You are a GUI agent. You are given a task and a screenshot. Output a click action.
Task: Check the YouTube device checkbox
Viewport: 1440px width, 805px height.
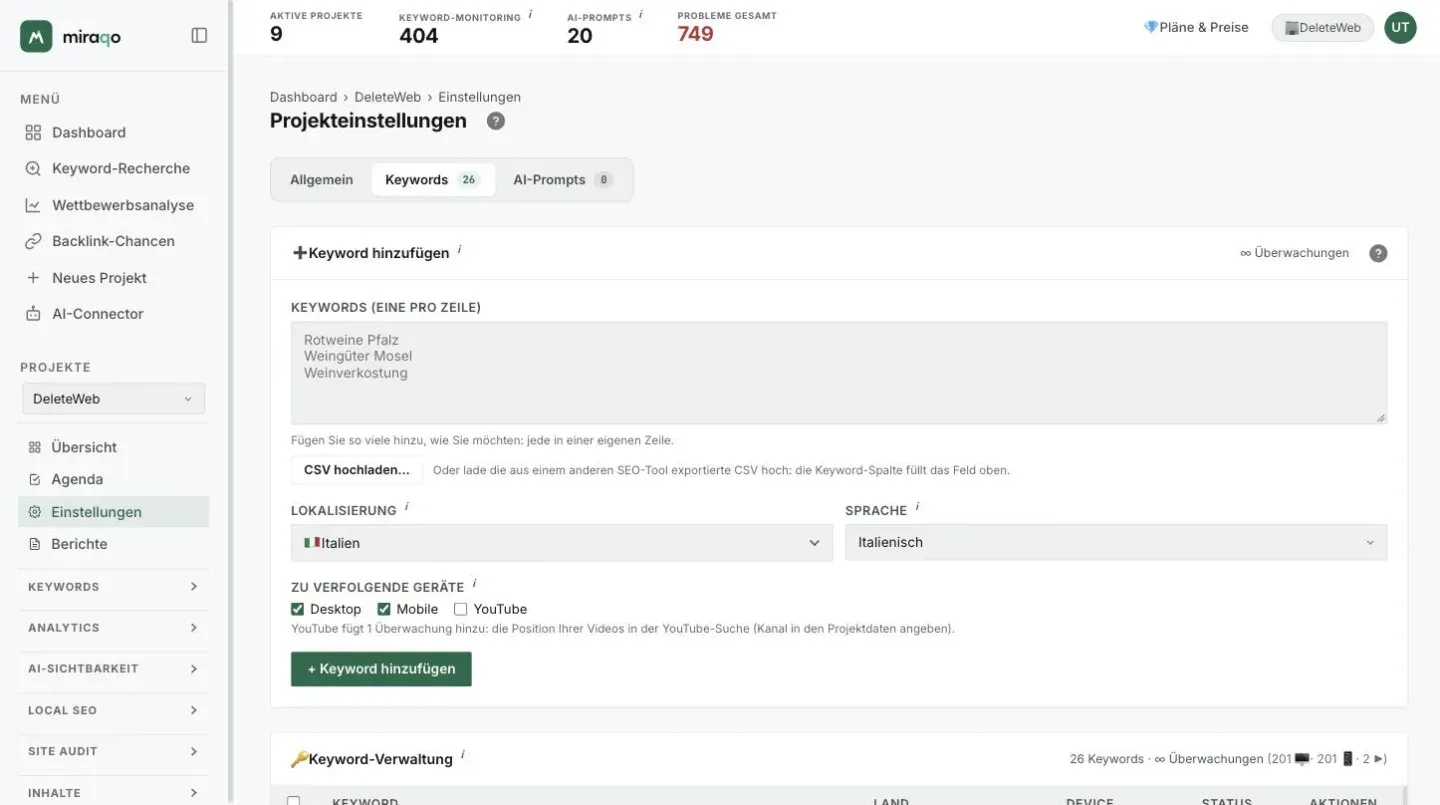pyautogui.click(x=461, y=609)
